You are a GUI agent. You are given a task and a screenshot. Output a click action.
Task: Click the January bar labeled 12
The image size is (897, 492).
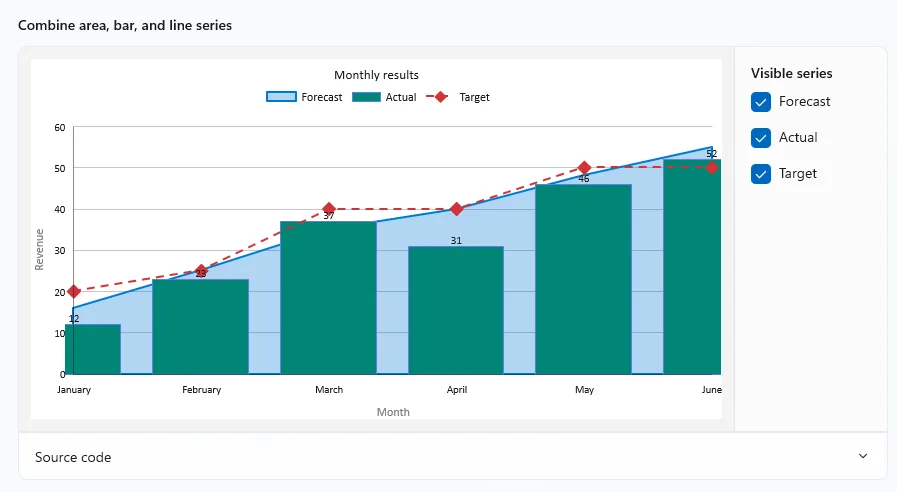pos(93,350)
